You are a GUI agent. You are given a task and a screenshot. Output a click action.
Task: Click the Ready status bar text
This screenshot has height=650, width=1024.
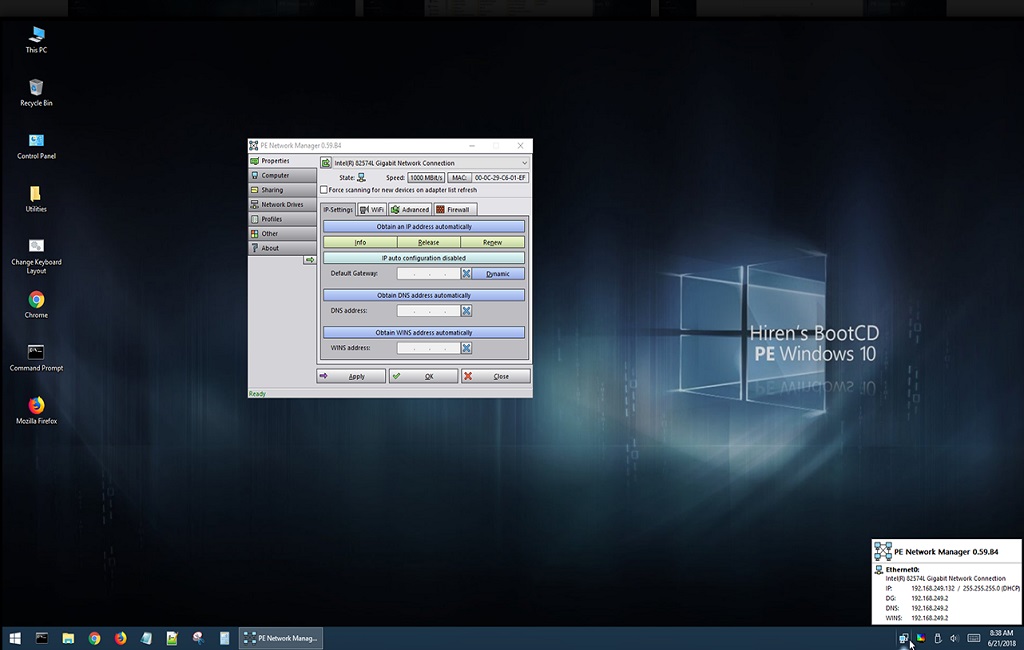(257, 394)
